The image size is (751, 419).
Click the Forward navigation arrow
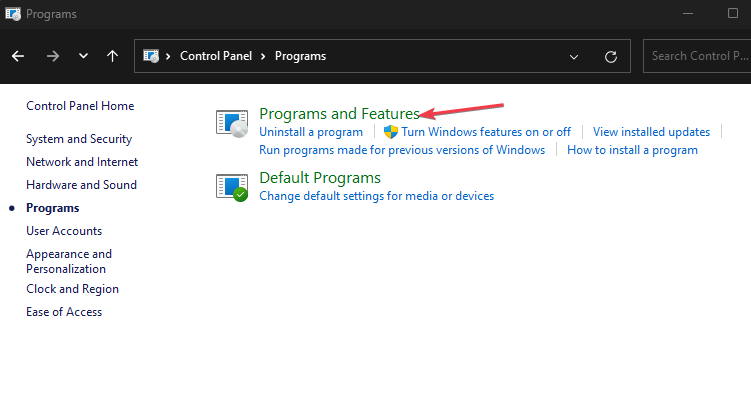pos(53,56)
